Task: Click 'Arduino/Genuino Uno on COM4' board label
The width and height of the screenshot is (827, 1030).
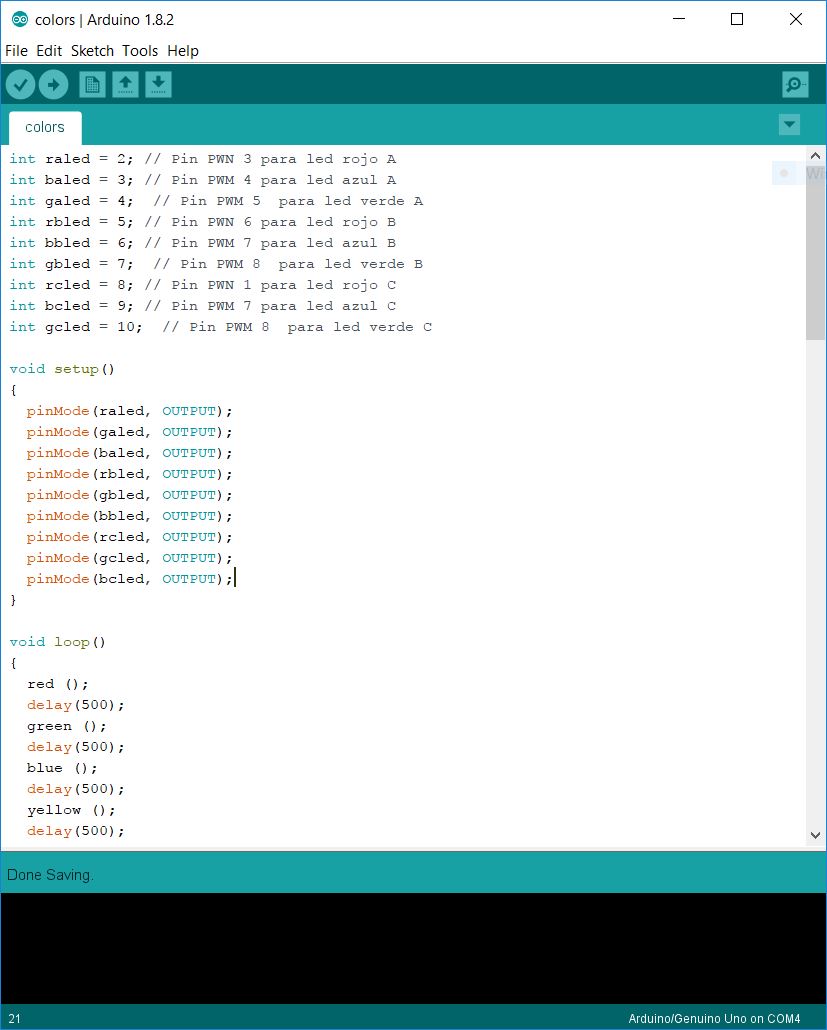Action: click(714, 1019)
